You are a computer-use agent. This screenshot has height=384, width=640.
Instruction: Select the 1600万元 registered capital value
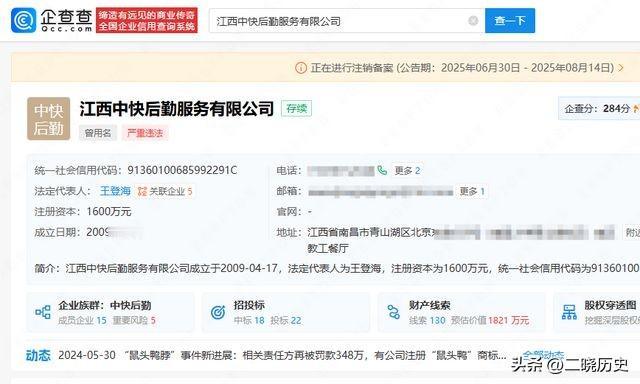tap(109, 211)
